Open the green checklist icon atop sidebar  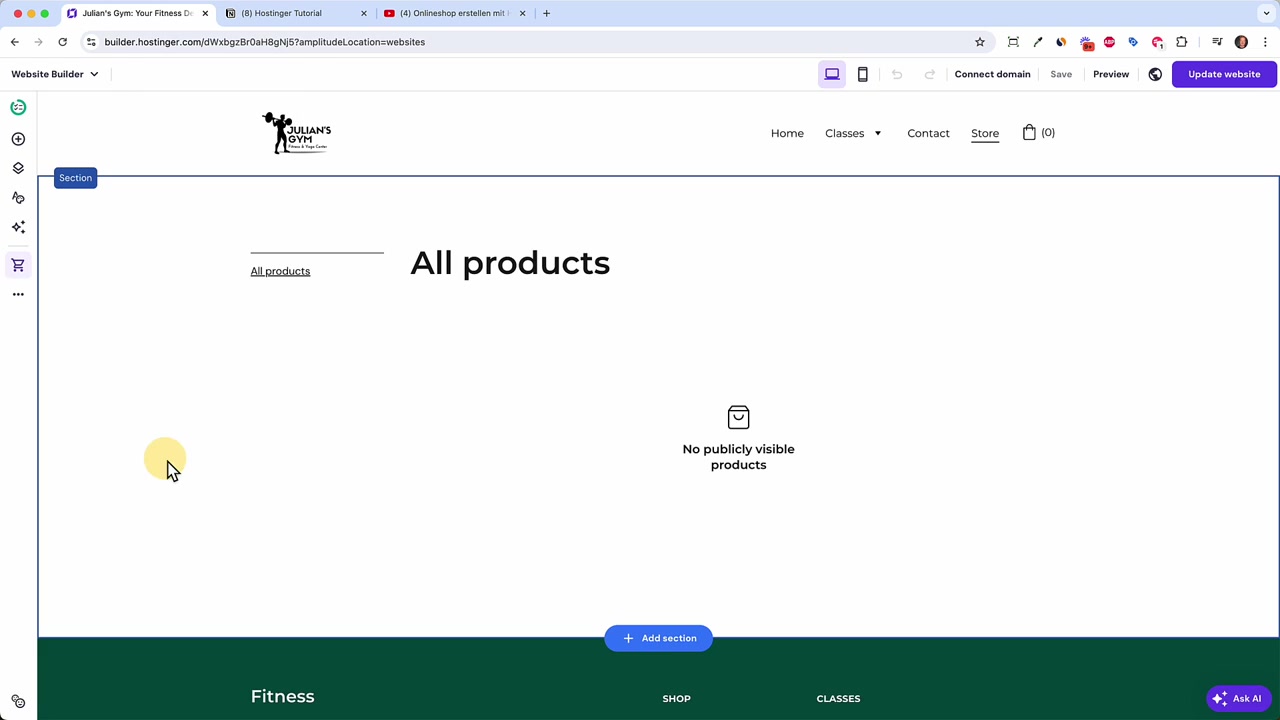(18, 107)
